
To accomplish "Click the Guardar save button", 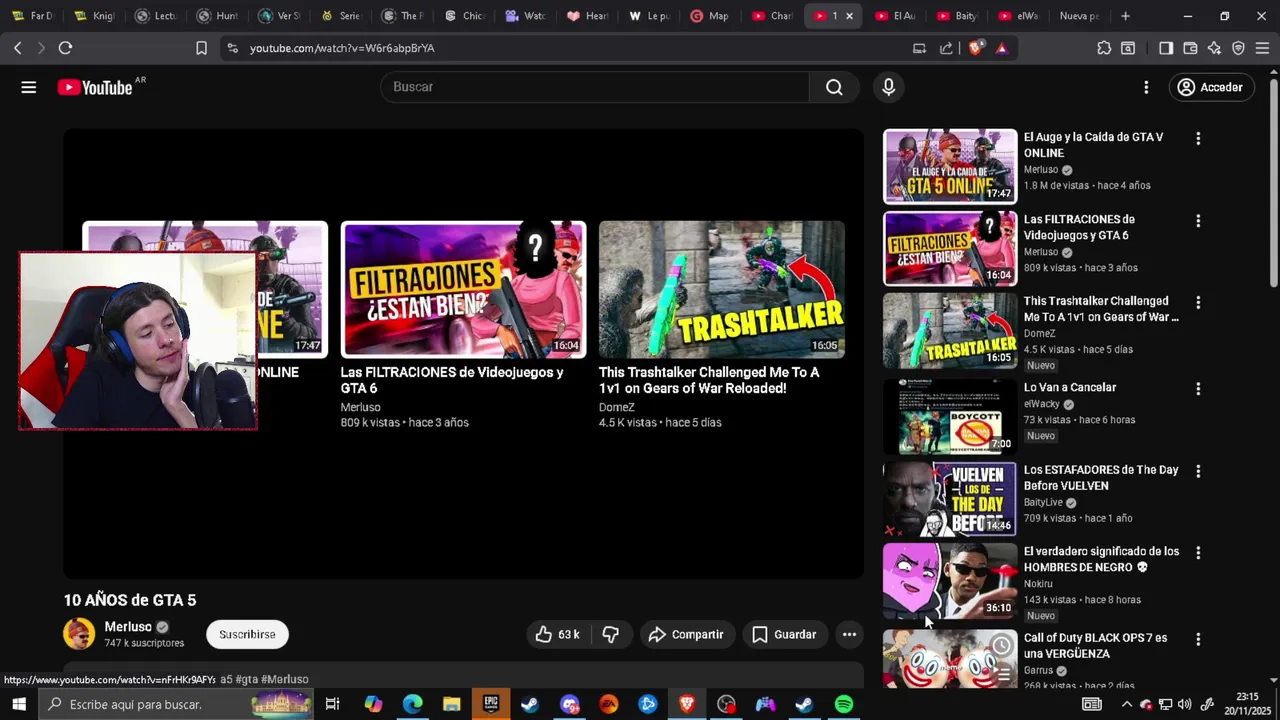I will [x=784, y=634].
